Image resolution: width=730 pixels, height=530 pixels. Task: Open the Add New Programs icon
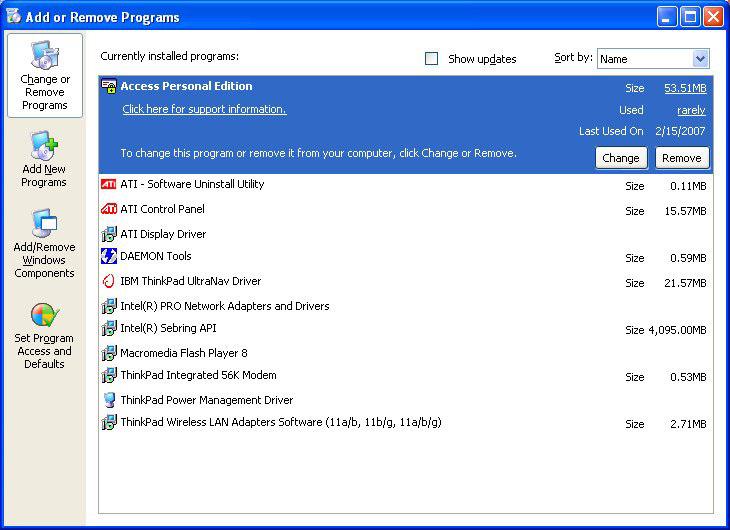coord(45,145)
